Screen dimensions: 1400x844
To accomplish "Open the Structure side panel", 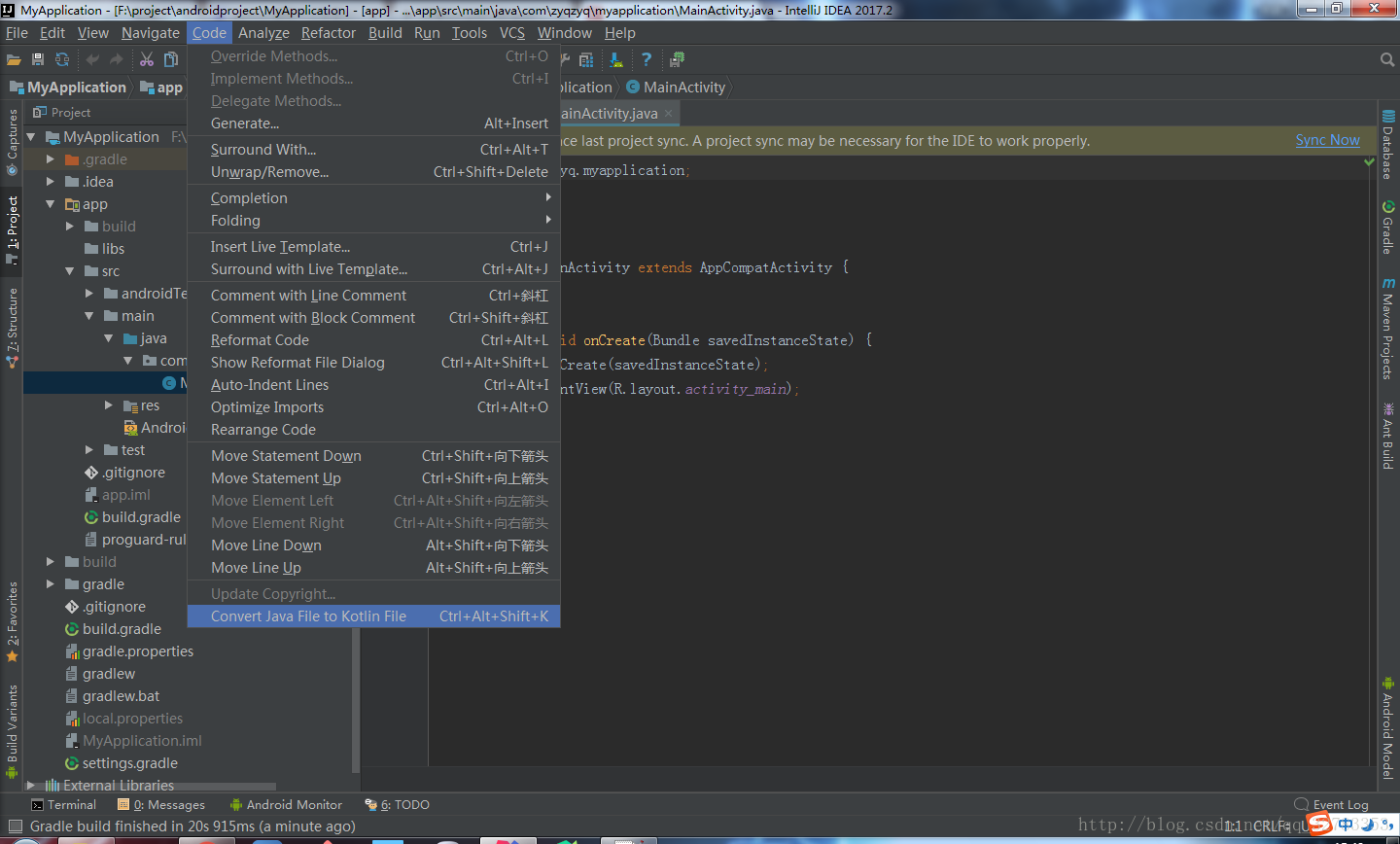I will 12,328.
